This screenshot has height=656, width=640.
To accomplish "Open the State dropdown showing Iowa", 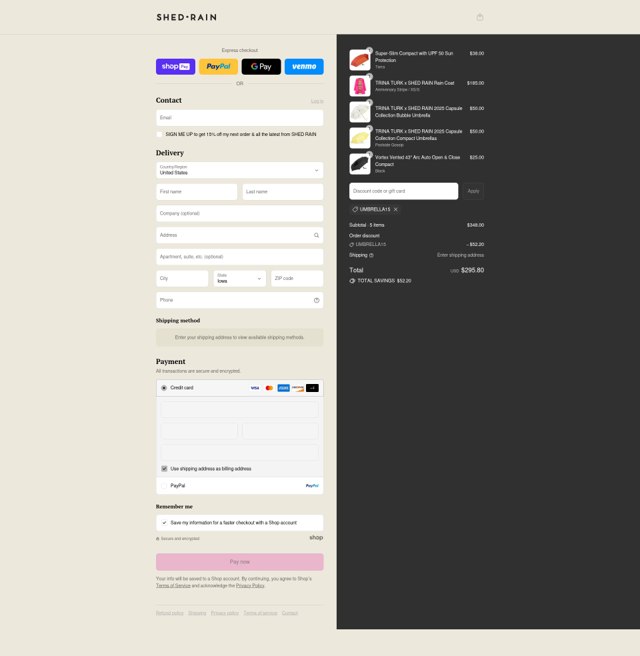I will pyautogui.click(x=240, y=279).
